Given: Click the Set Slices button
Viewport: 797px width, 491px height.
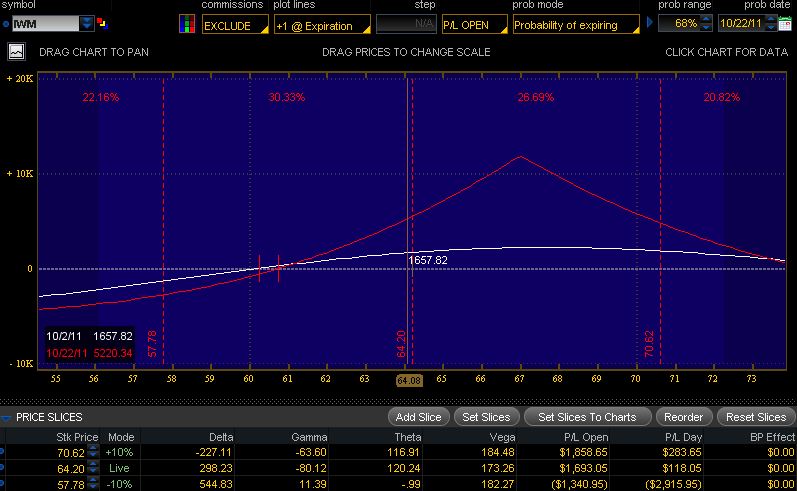Looking at the screenshot, I should pyautogui.click(x=486, y=417).
